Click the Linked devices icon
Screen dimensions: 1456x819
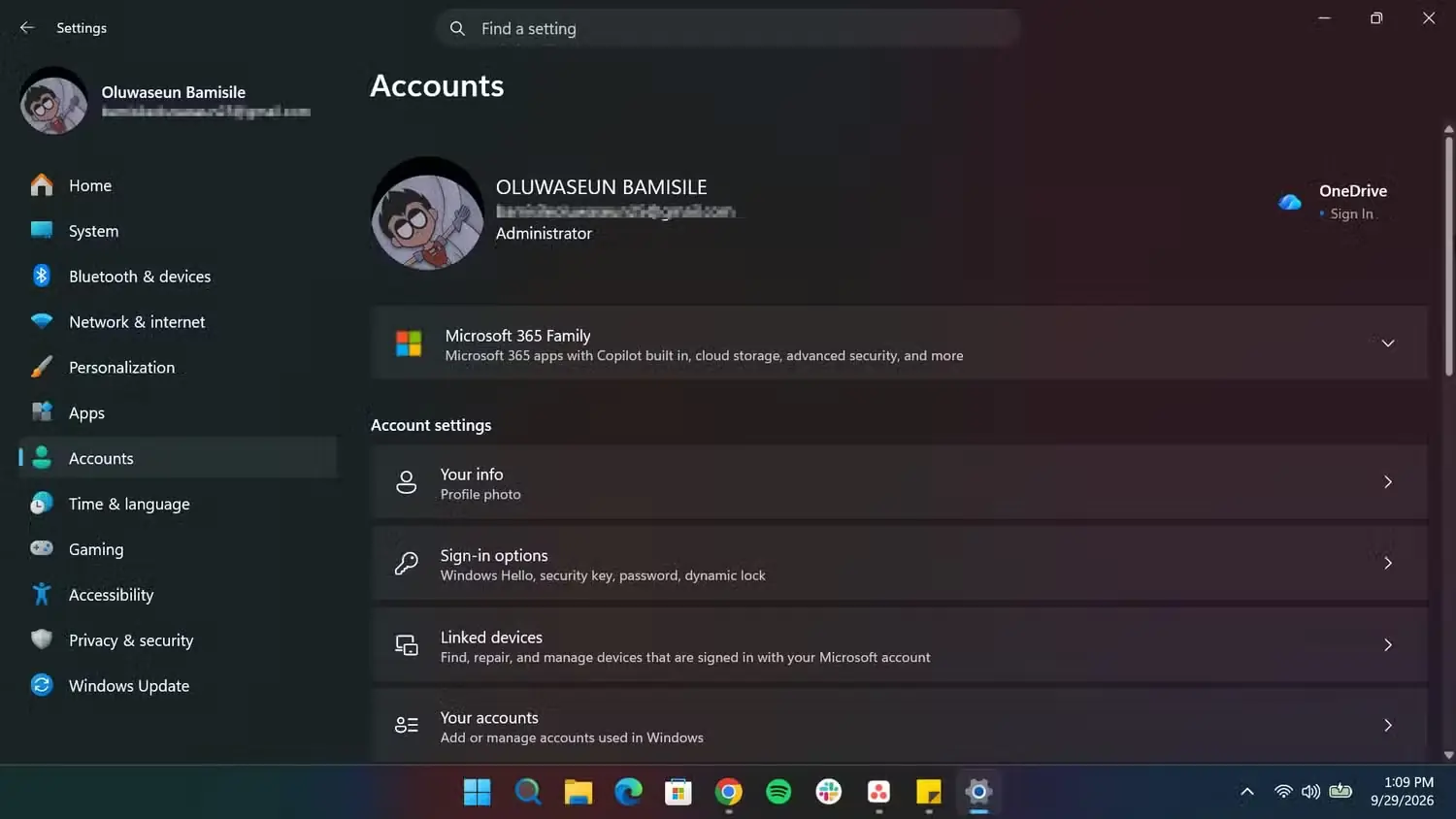(x=407, y=645)
